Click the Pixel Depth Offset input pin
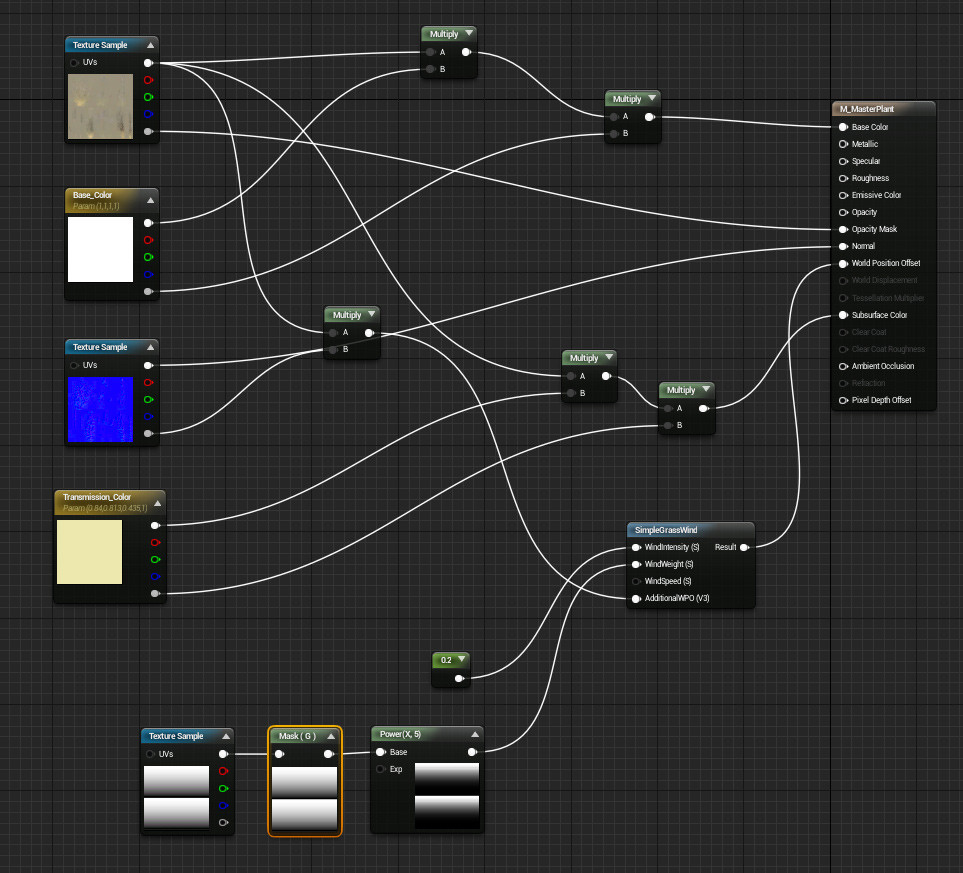The width and height of the screenshot is (963, 873). click(x=843, y=400)
